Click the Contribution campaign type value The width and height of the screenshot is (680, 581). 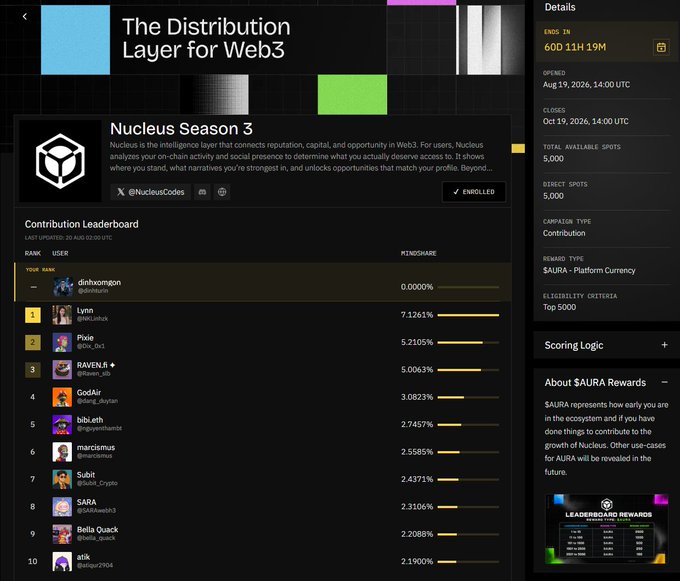point(564,233)
